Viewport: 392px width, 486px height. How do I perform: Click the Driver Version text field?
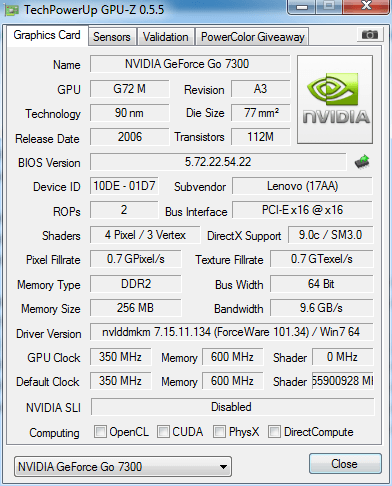point(231,332)
